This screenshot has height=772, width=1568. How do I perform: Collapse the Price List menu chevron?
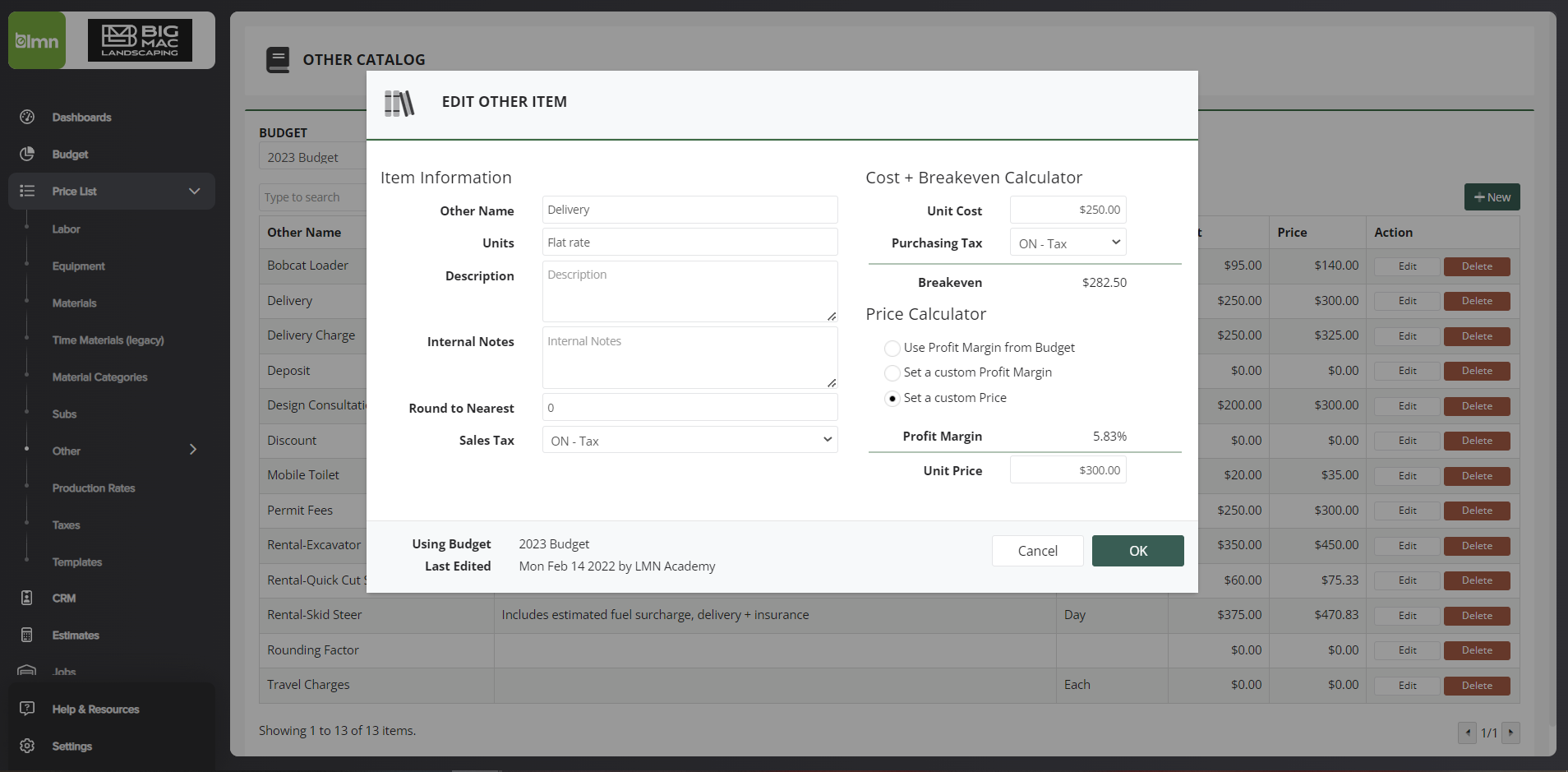[x=194, y=191]
